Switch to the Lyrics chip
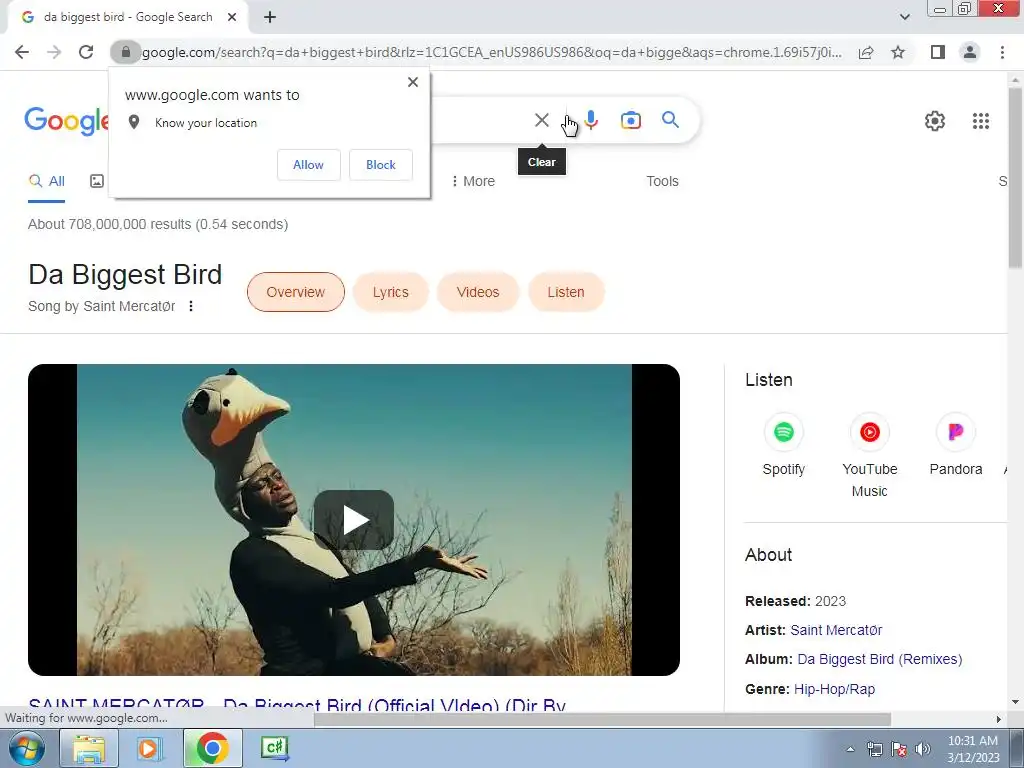Screen dimensions: 1024x768 click(x=391, y=292)
